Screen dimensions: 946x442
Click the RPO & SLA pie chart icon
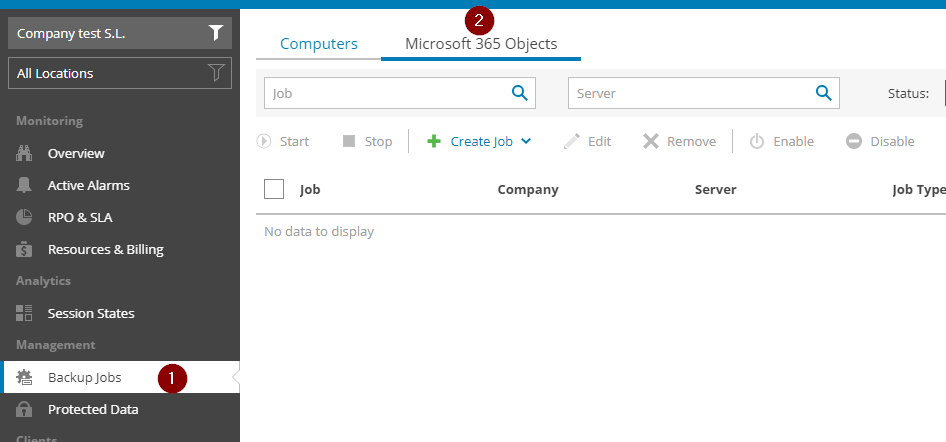[x=25, y=218]
